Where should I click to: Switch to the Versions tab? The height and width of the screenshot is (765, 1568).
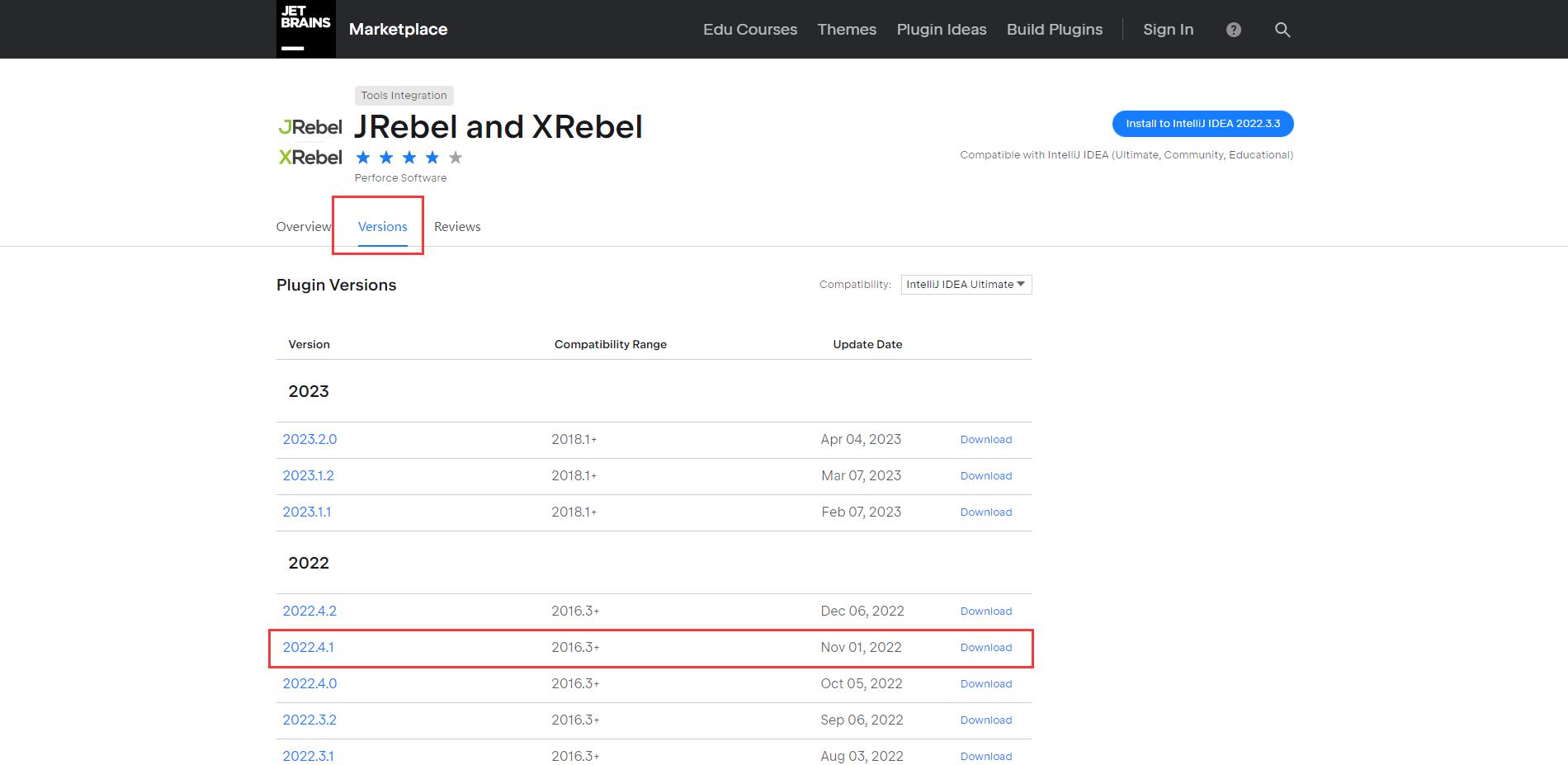pyautogui.click(x=383, y=227)
